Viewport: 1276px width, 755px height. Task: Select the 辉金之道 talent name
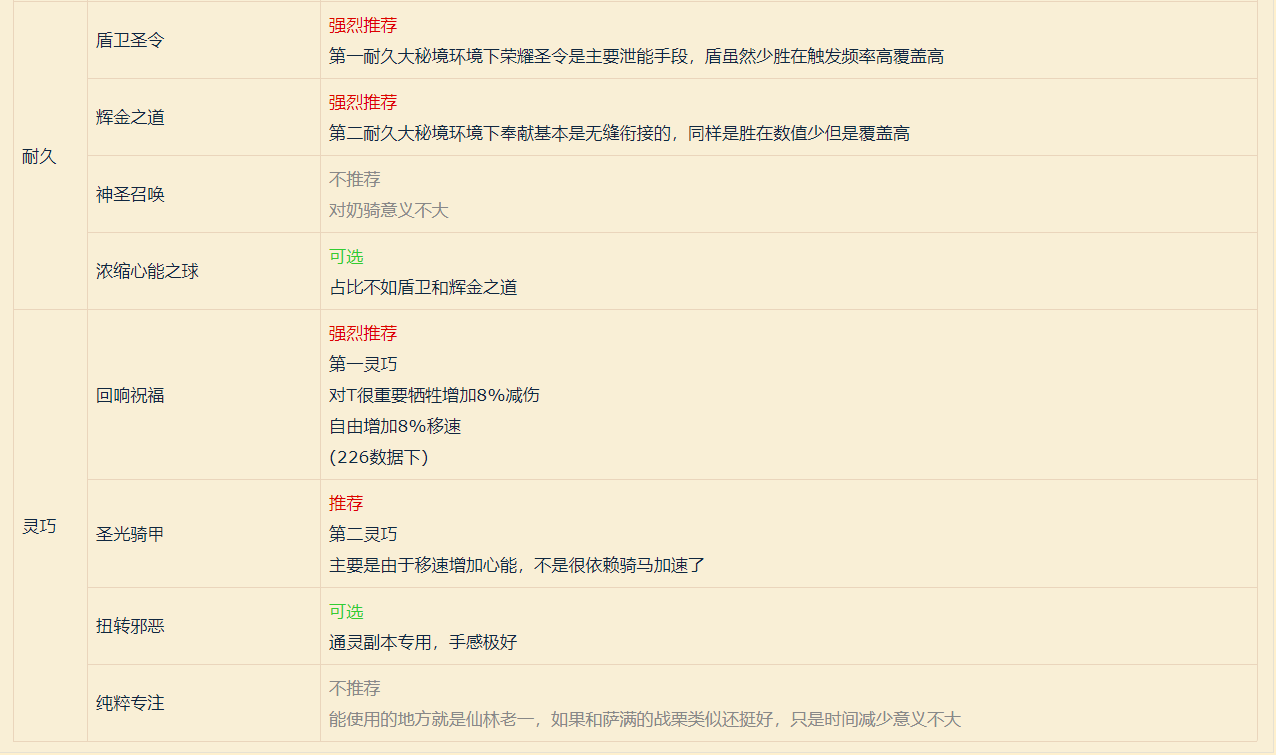pos(130,117)
